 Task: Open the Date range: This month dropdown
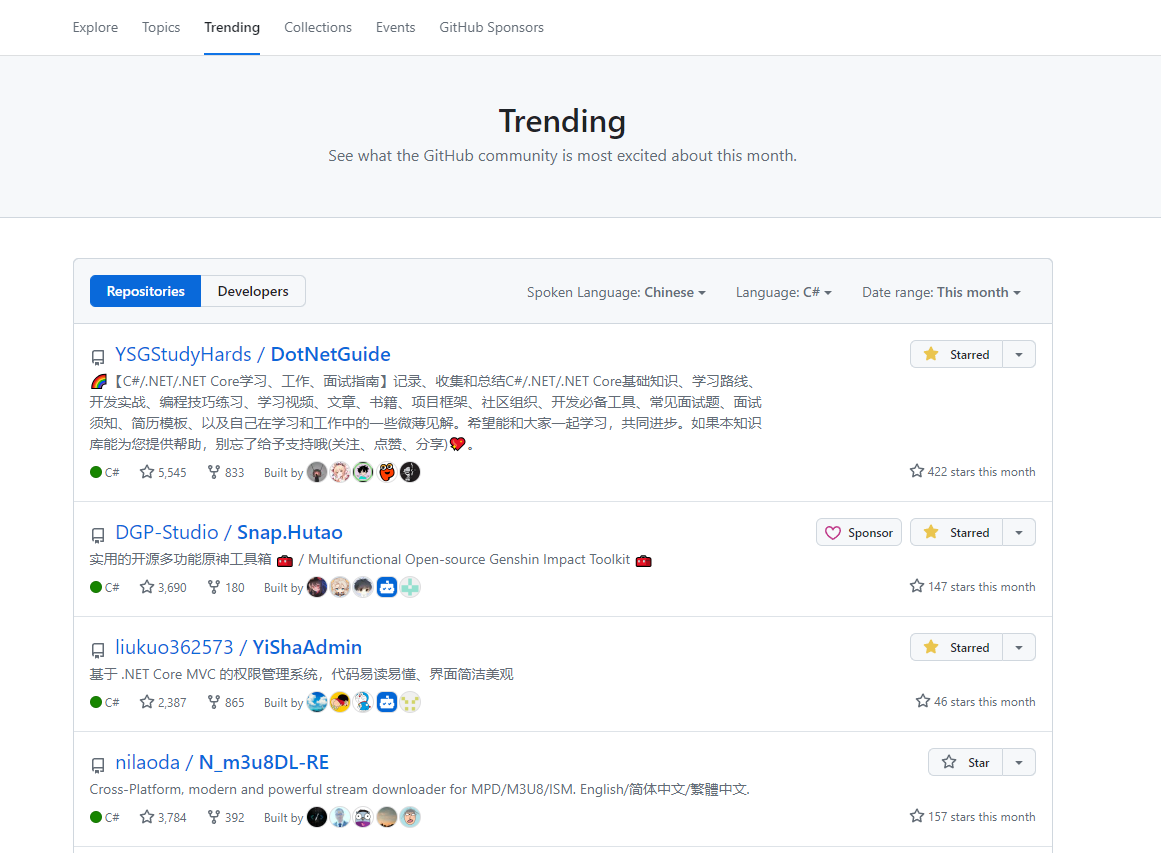coord(941,292)
